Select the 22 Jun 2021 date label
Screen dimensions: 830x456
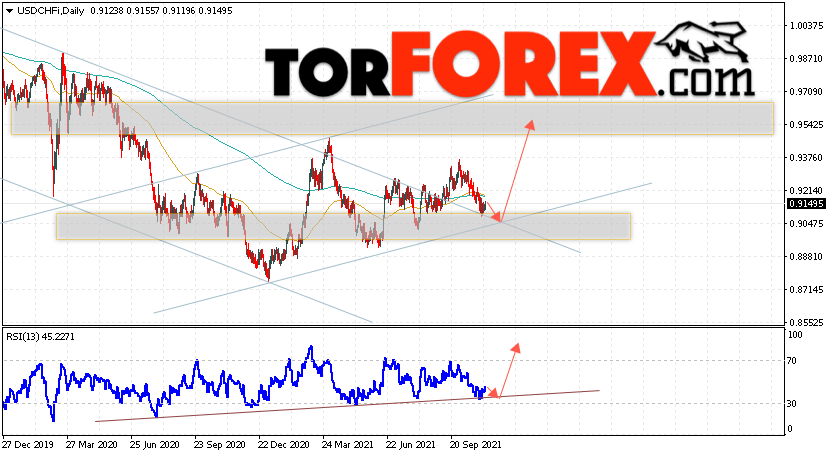(x=411, y=445)
